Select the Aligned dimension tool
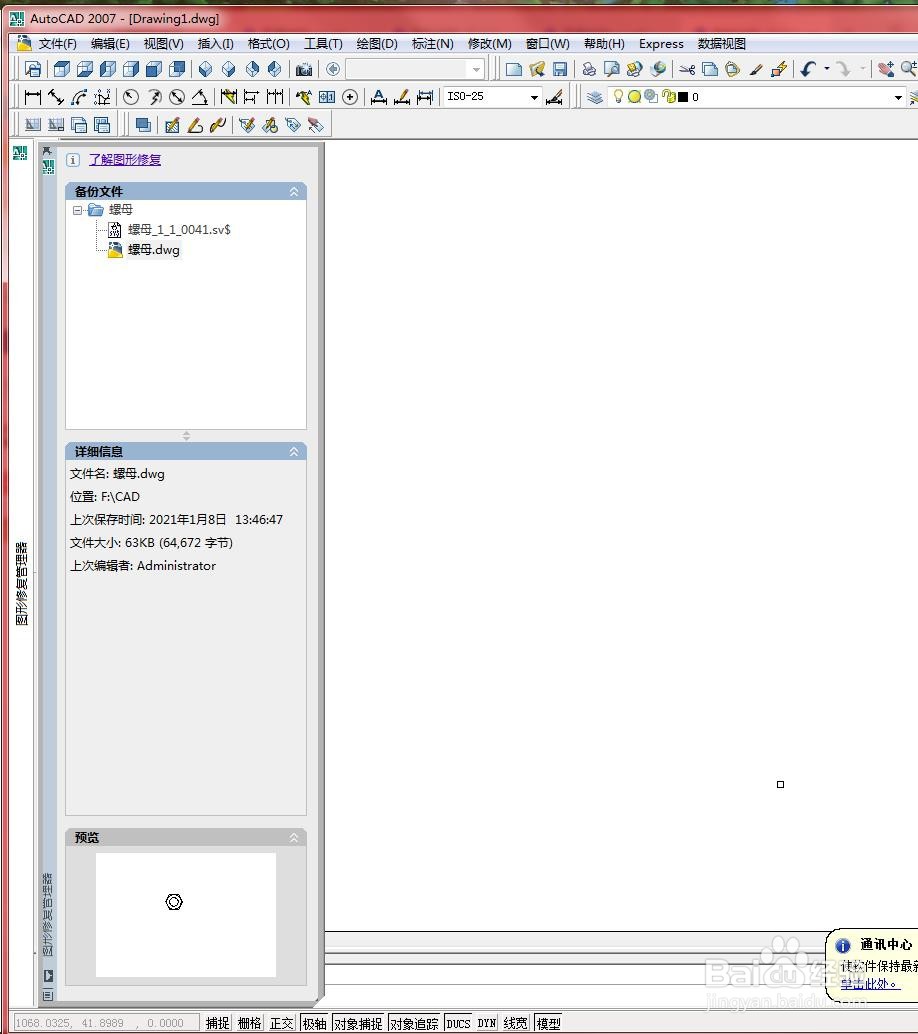 click(x=56, y=98)
